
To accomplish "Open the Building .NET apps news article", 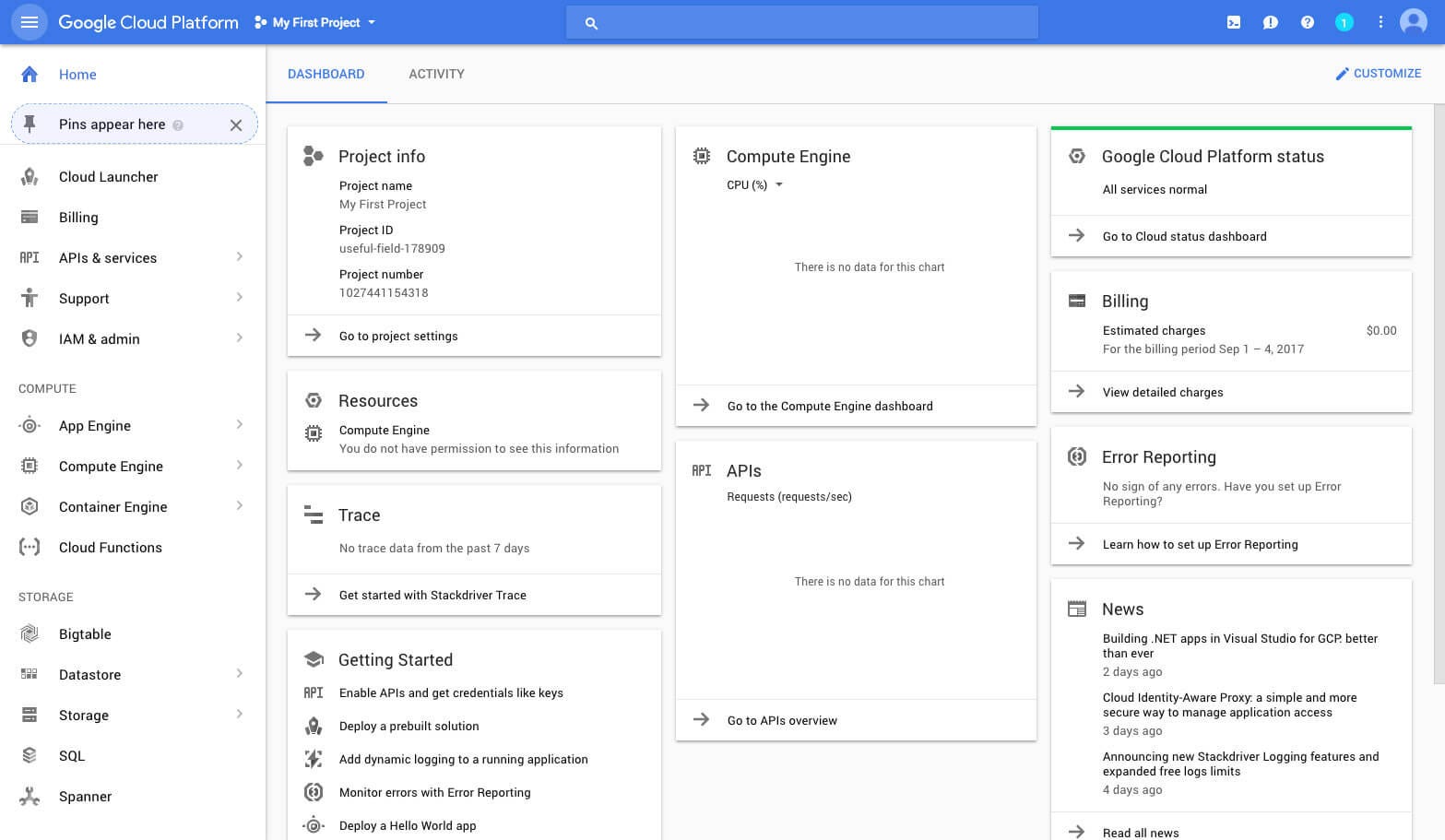I will pyautogui.click(x=1239, y=645).
